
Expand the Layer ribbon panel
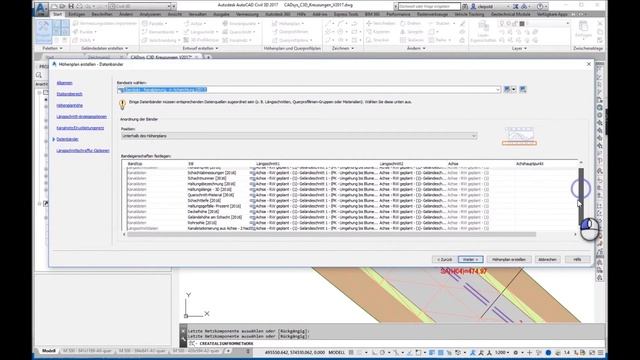tap(519, 48)
